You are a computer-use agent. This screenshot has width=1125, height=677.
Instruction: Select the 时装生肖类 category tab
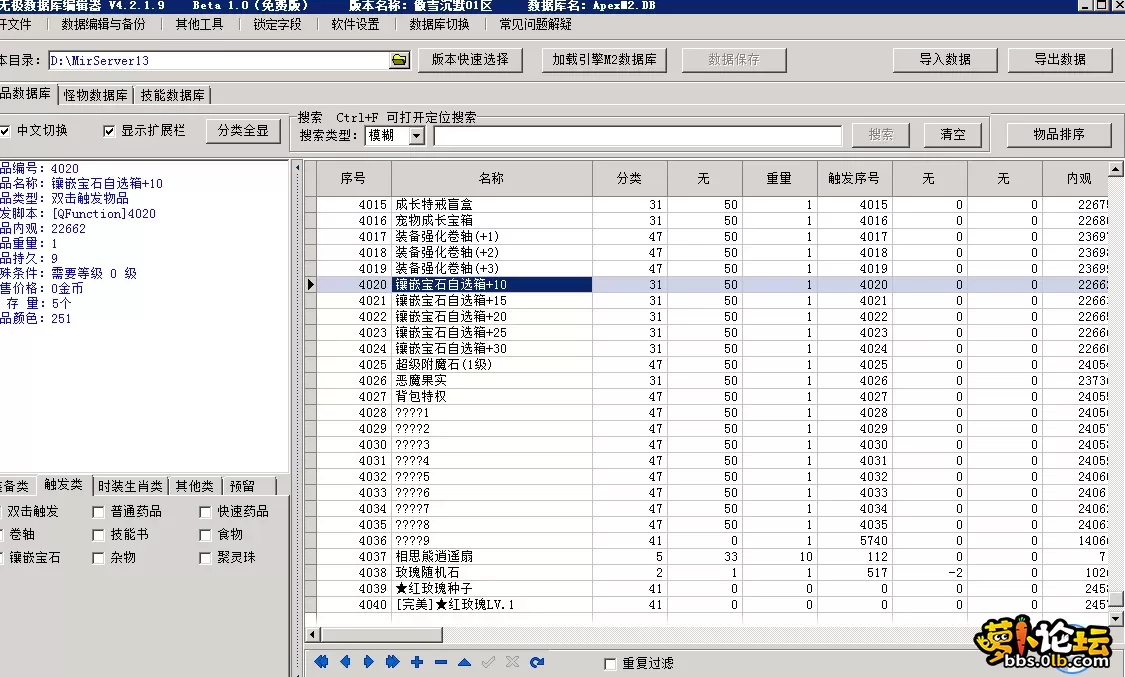(x=130, y=486)
